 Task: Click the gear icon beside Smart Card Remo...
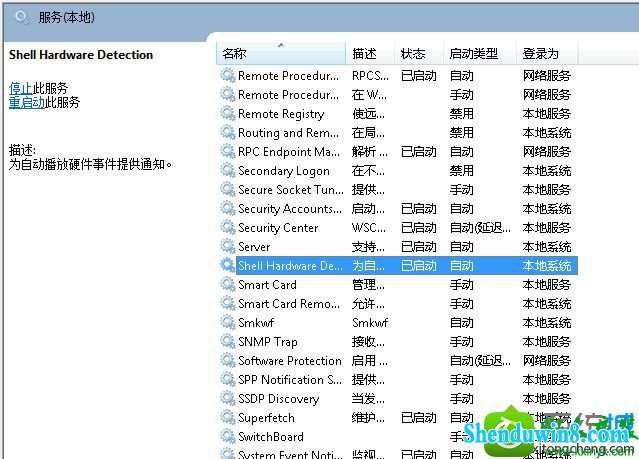[228, 304]
